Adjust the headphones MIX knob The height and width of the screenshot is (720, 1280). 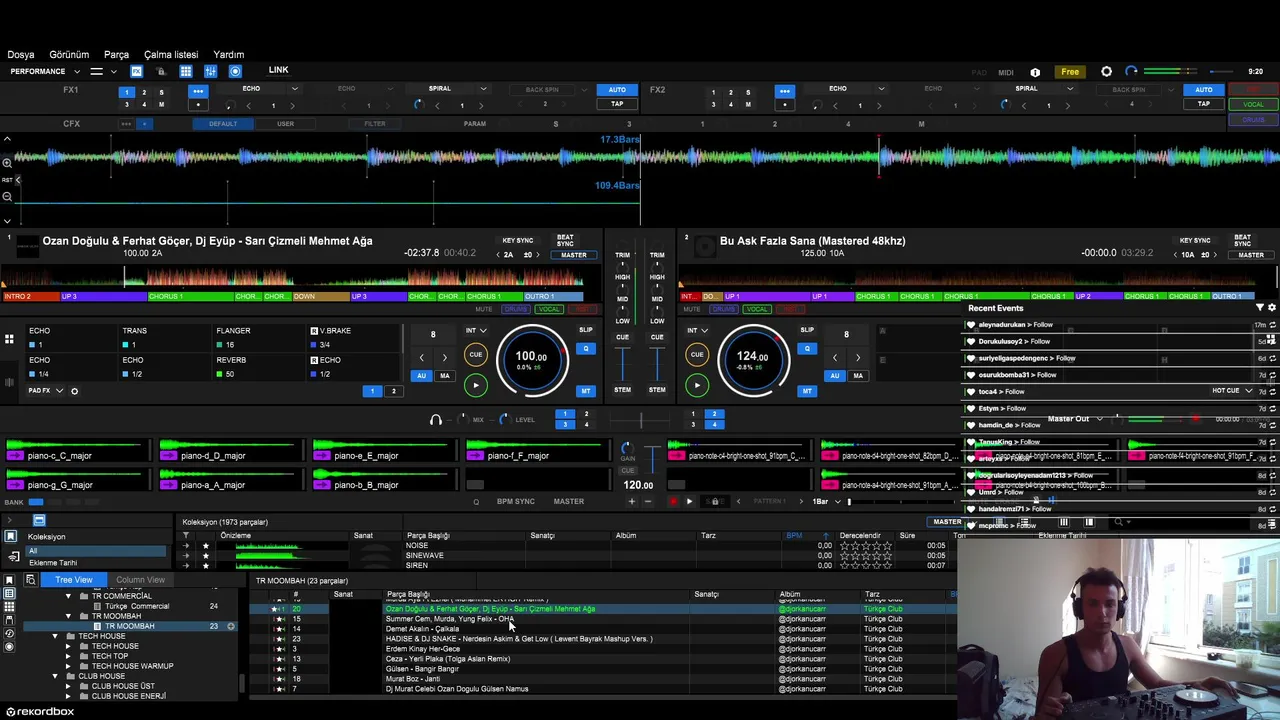463,420
